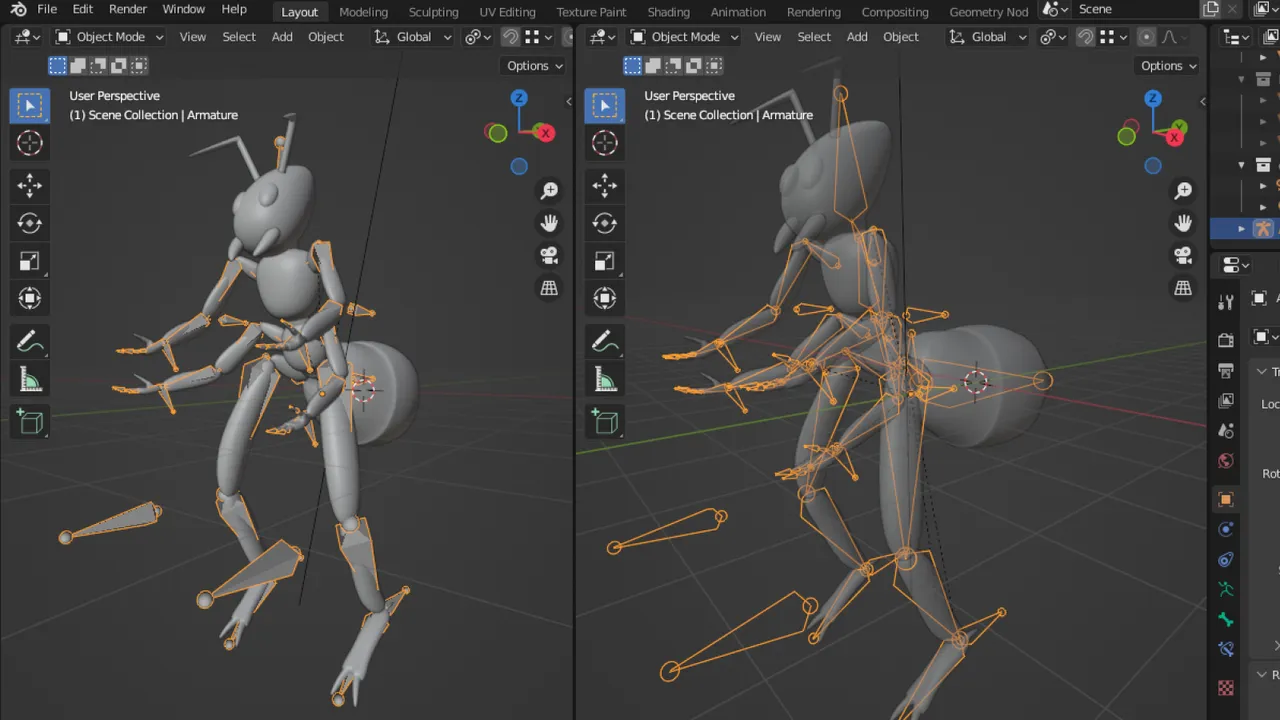Snap view to Z axis gizmo in left viewport
This screenshot has height=720, width=1280.
[519, 98]
